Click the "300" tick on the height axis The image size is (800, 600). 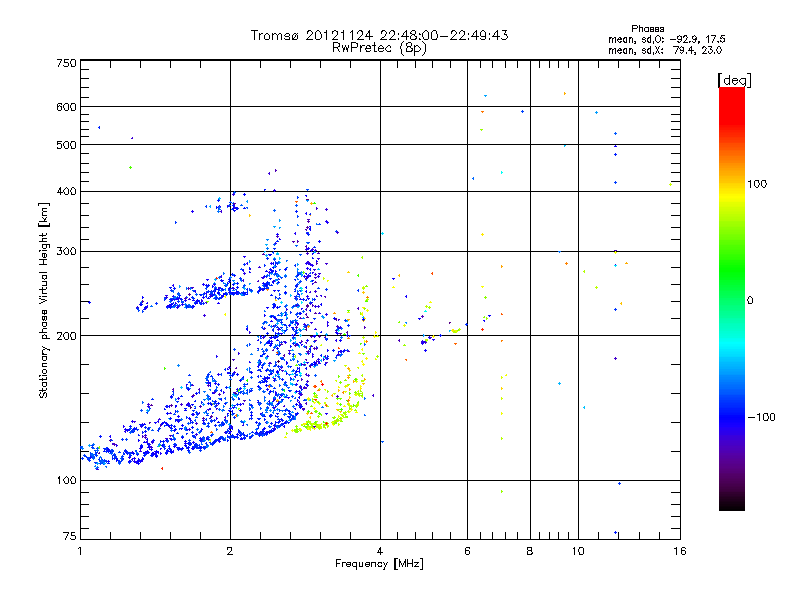click(x=66, y=252)
